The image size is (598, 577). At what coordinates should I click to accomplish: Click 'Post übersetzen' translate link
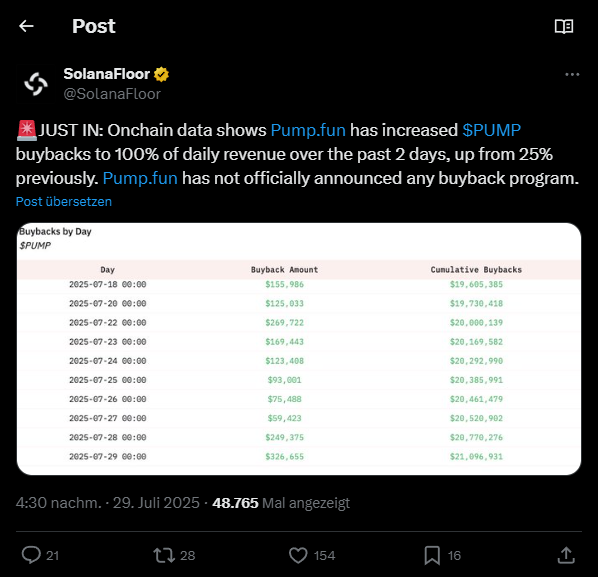coord(64,201)
